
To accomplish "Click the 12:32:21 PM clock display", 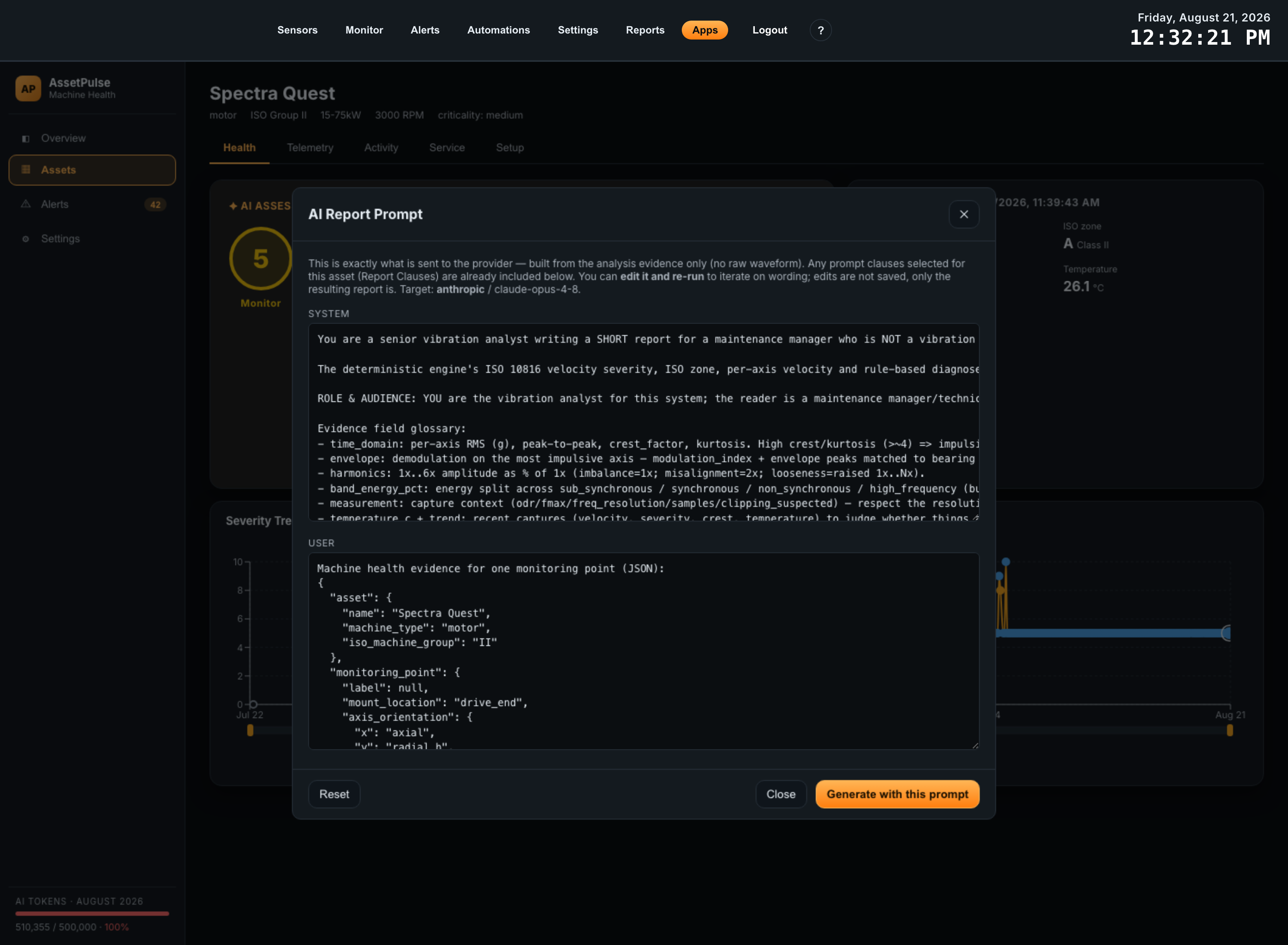I will coord(1200,38).
